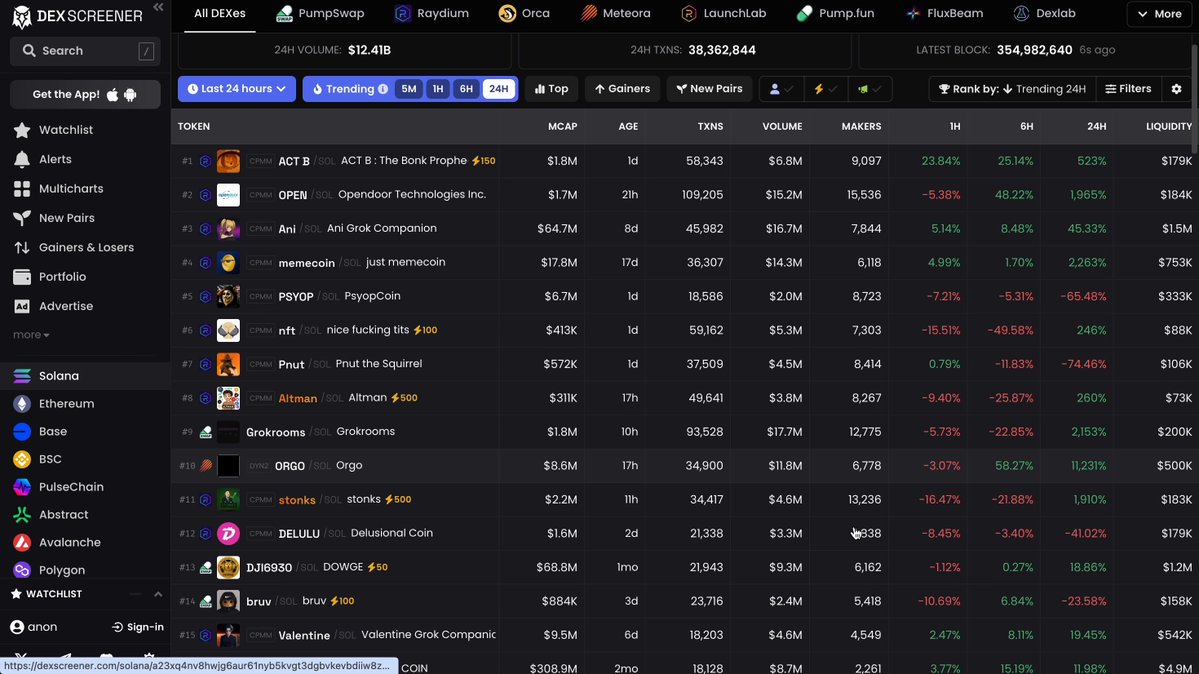Sort by the LIQUIDITY column header
Screen dimensions: 1199x674
1168,126
